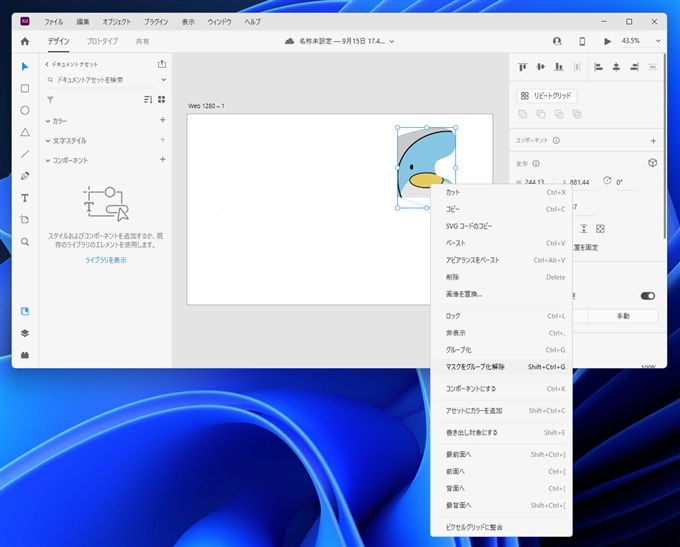This screenshot has height=547, width=680.
Task: Select the Polygon triangle tool
Action: [x=25, y=132]
